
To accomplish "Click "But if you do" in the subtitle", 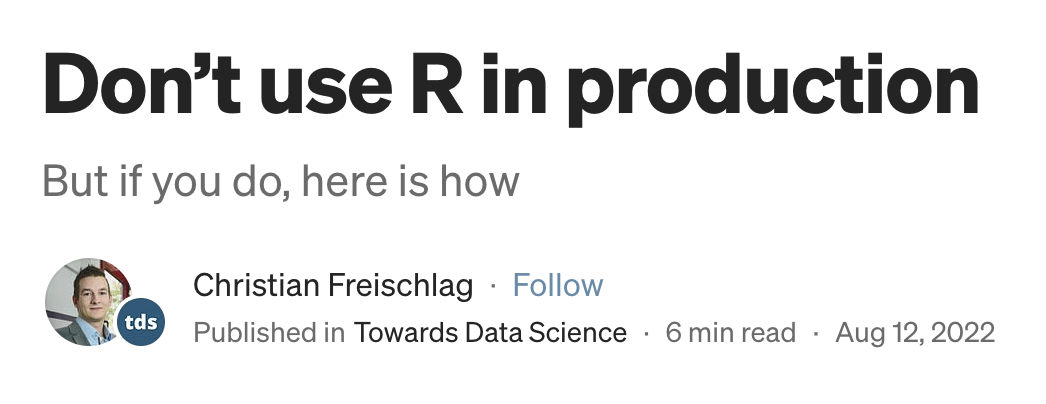I will [167, 183].
